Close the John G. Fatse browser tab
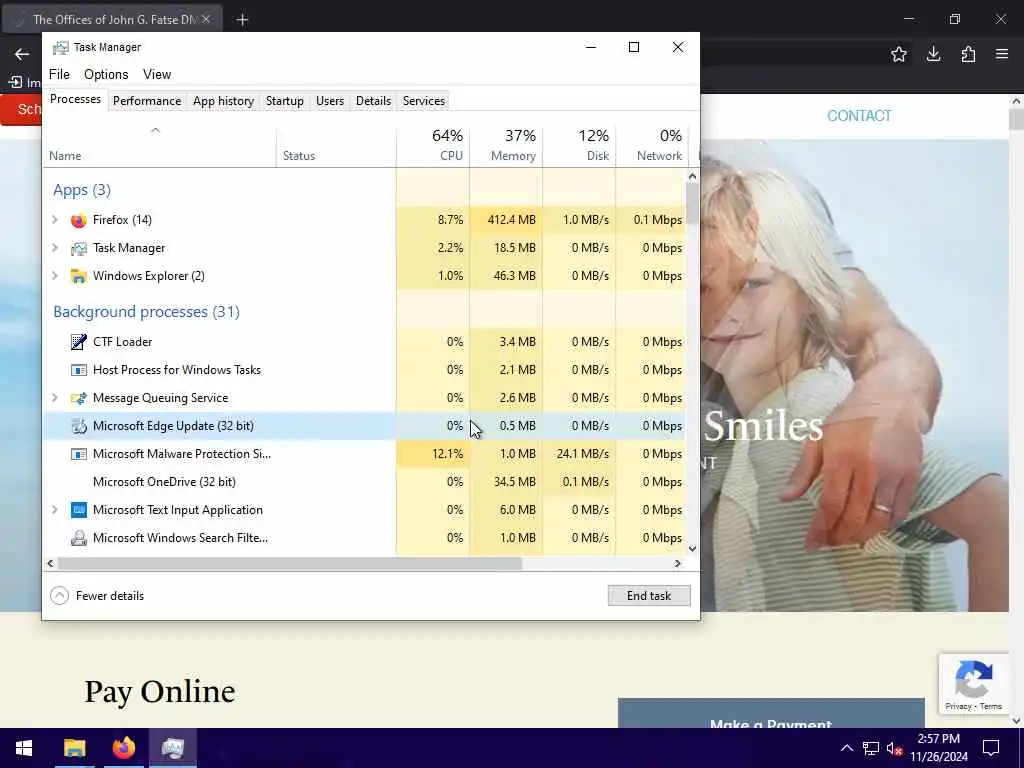Image resolution: width=1024 pixels, height=768 pixels. pyautogui.click(x=206, y=20)
